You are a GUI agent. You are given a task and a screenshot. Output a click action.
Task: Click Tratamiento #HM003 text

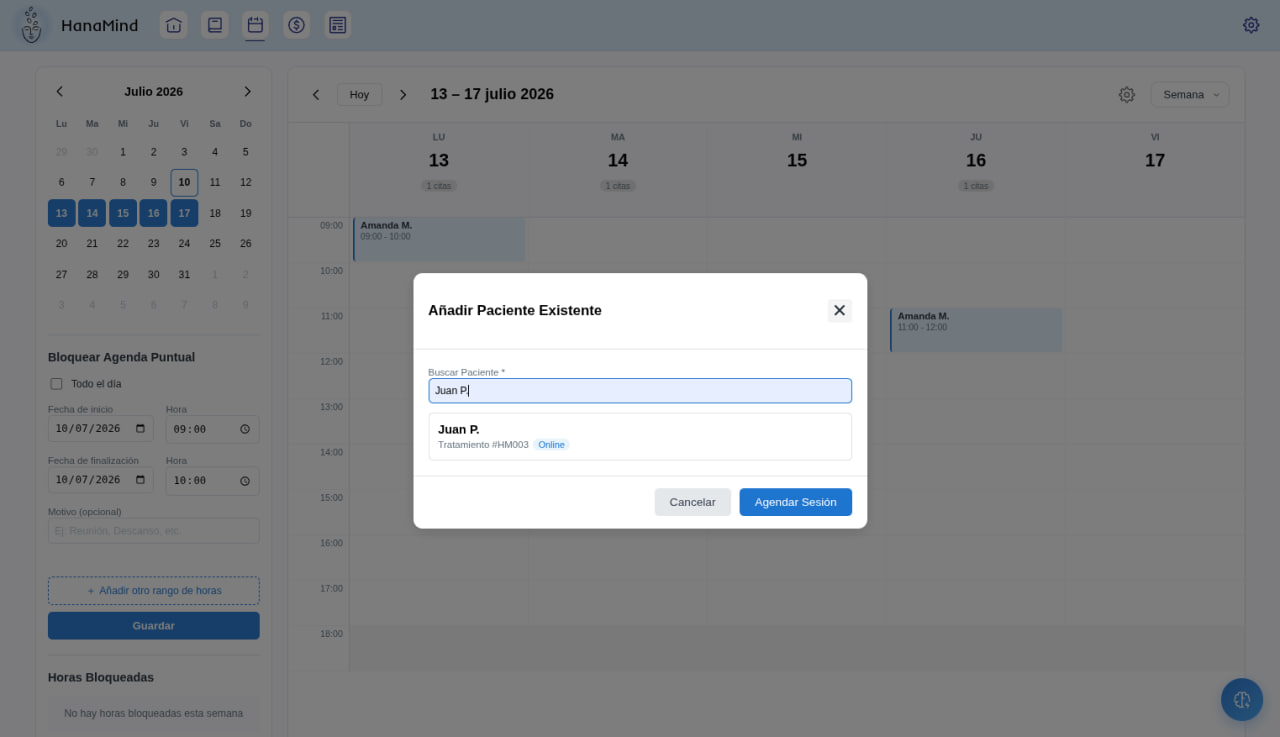tap(483, 445)
